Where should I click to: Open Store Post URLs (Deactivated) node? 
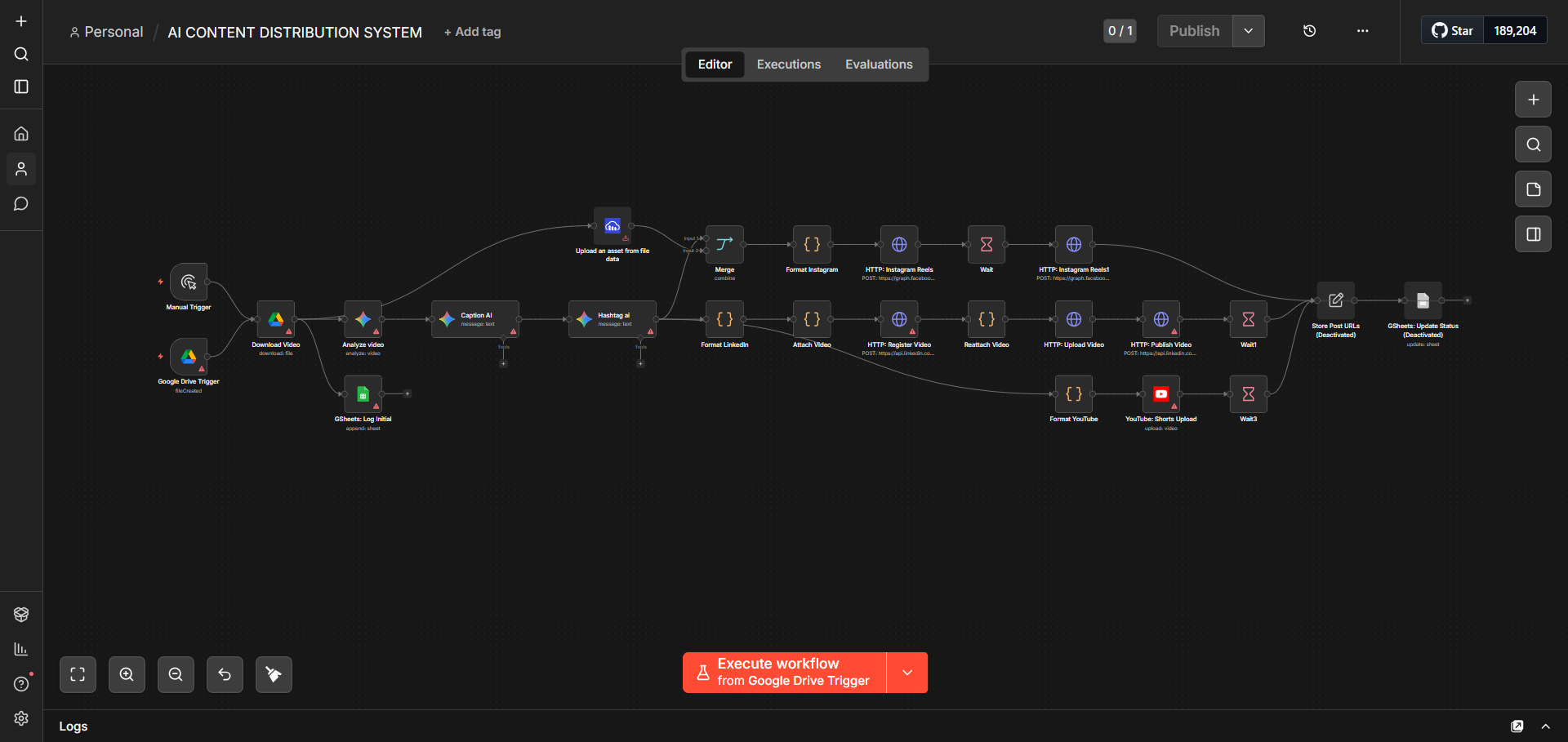pos(1336,300)
